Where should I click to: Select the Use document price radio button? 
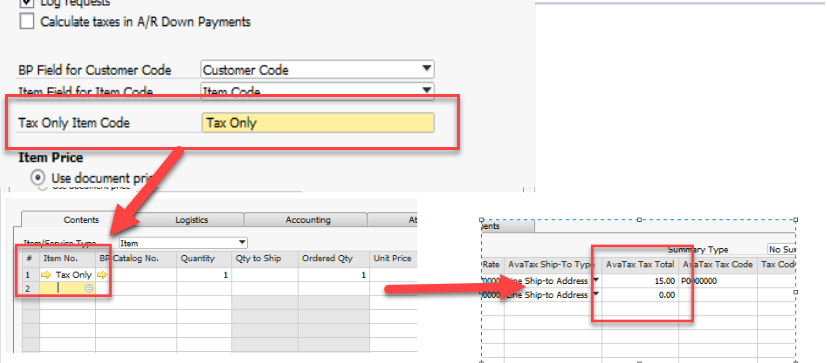[38, 177]
